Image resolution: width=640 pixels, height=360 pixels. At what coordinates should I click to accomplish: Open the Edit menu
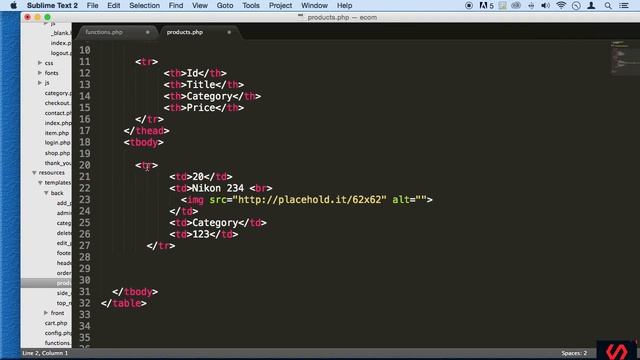pos(113,6)
